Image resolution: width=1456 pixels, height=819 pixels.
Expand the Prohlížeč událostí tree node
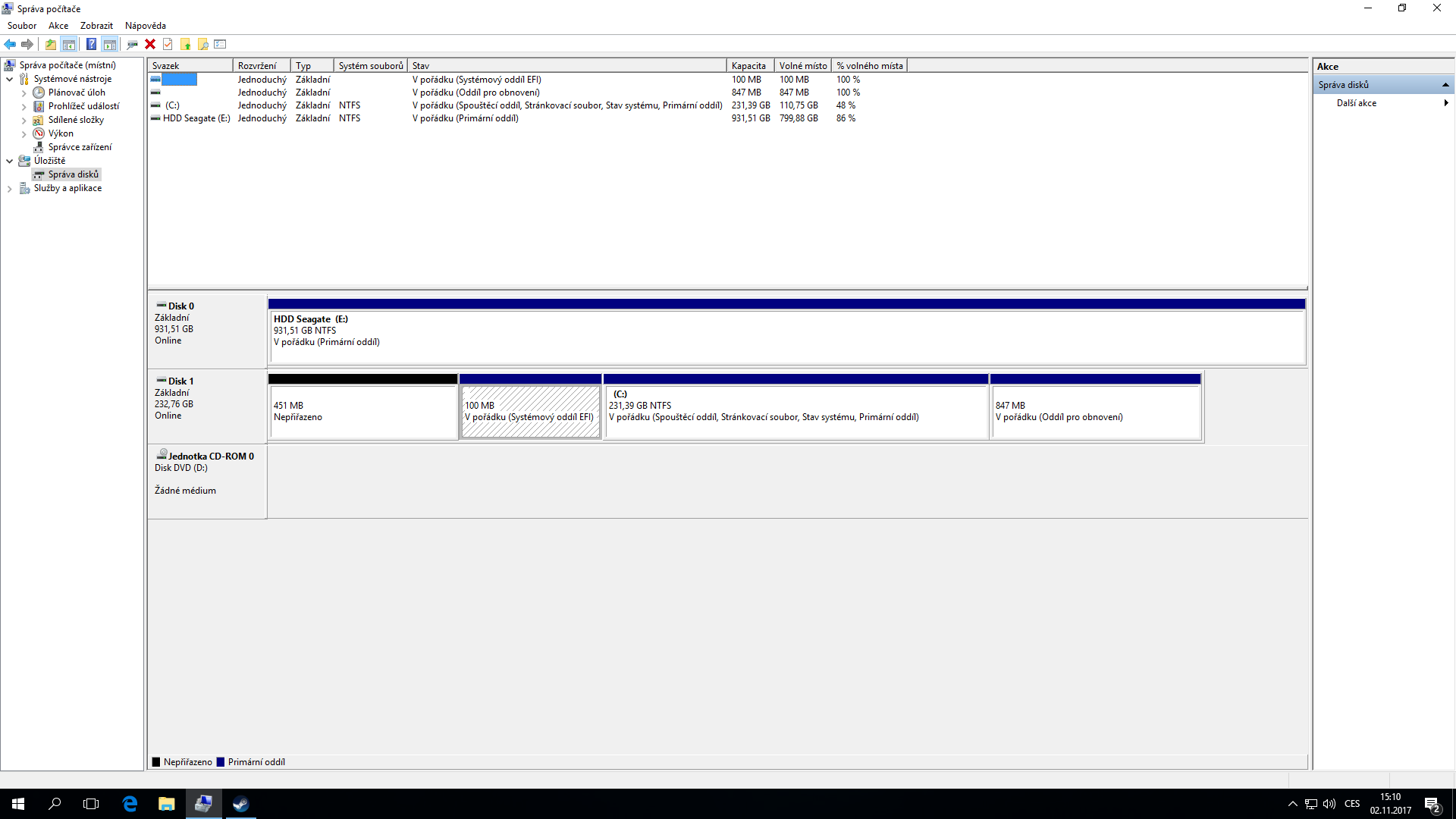24,107
